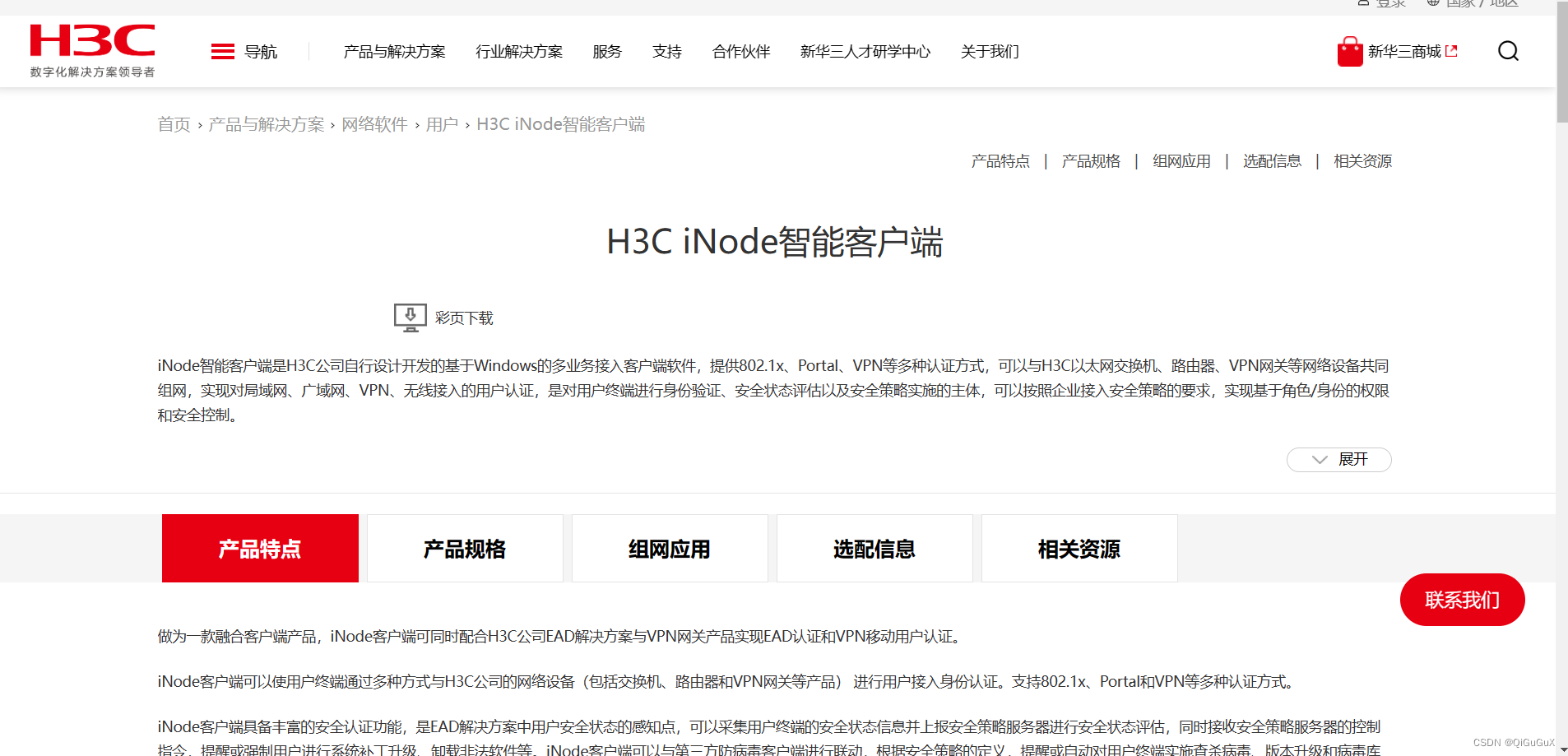Click H3C iNode智能客户端 breadcrumb
This screenshot has height=756, width=1568.
(x=561, y=124)
